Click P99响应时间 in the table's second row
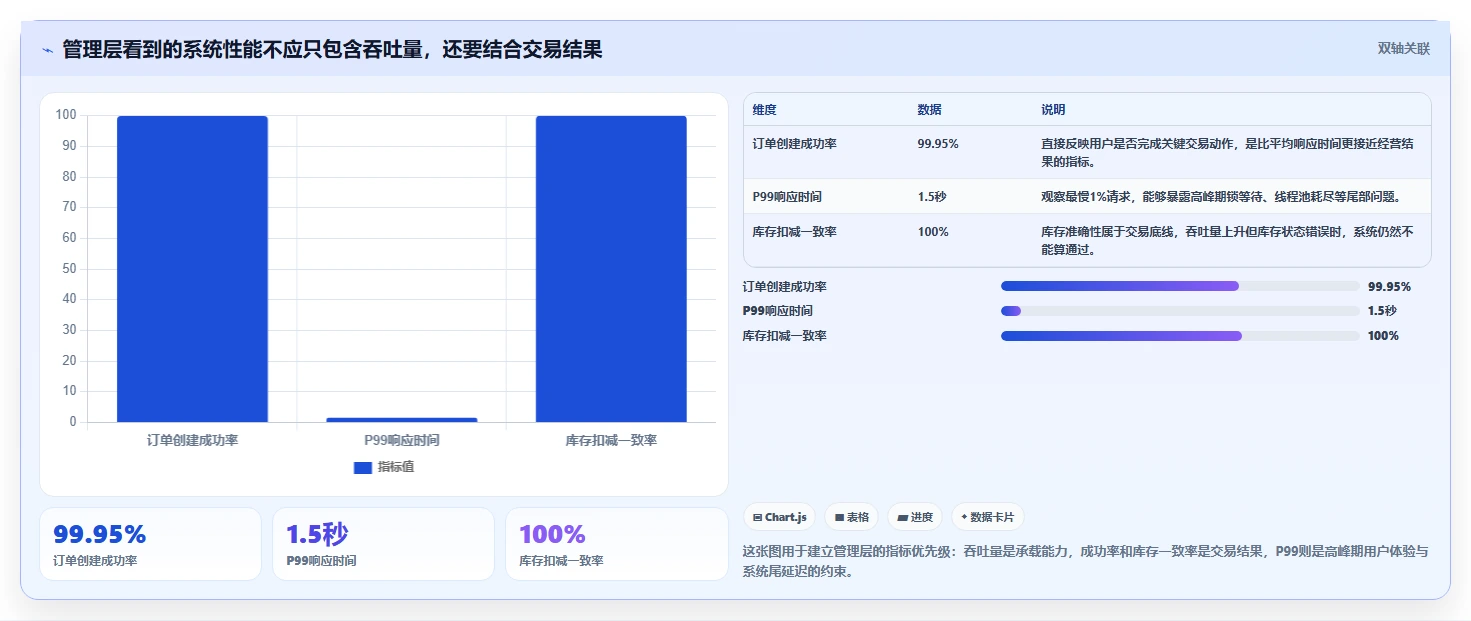The height and width of the screenshot is (621, 1471). pos(787,197)
